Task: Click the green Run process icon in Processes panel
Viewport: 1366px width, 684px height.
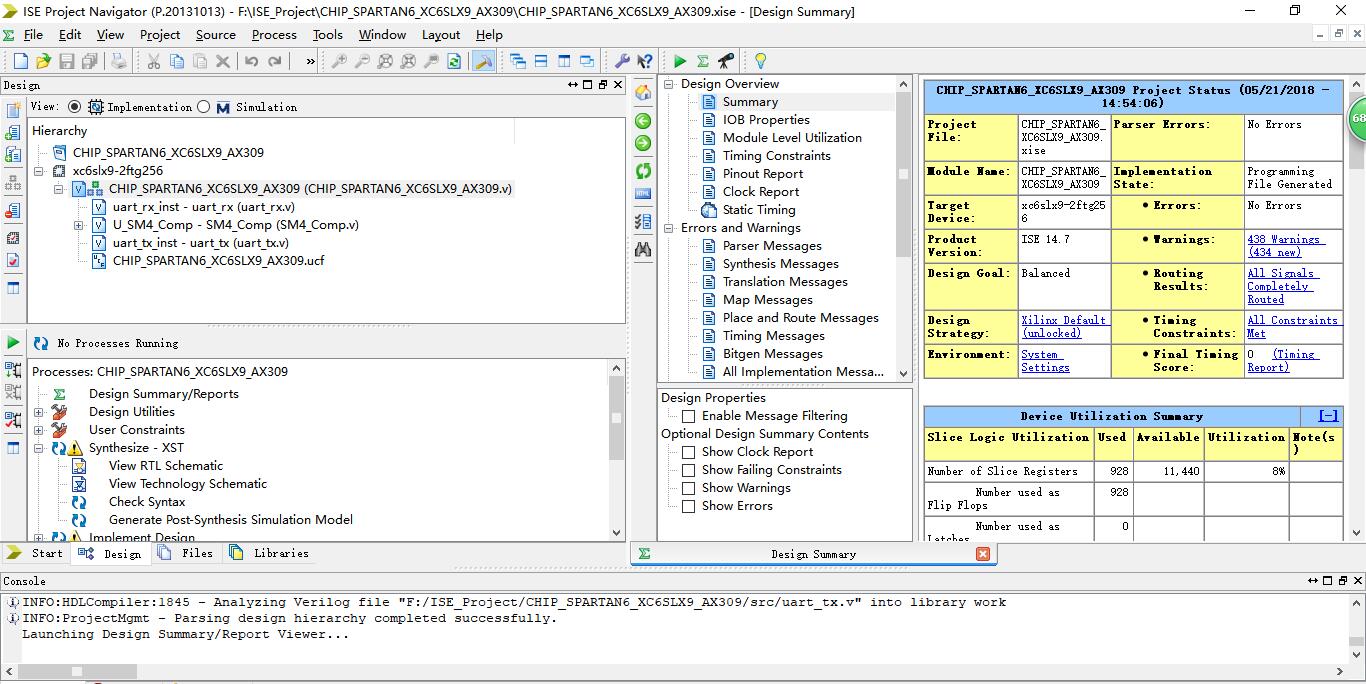Action: pyautogui.click(x=13, y=342)
